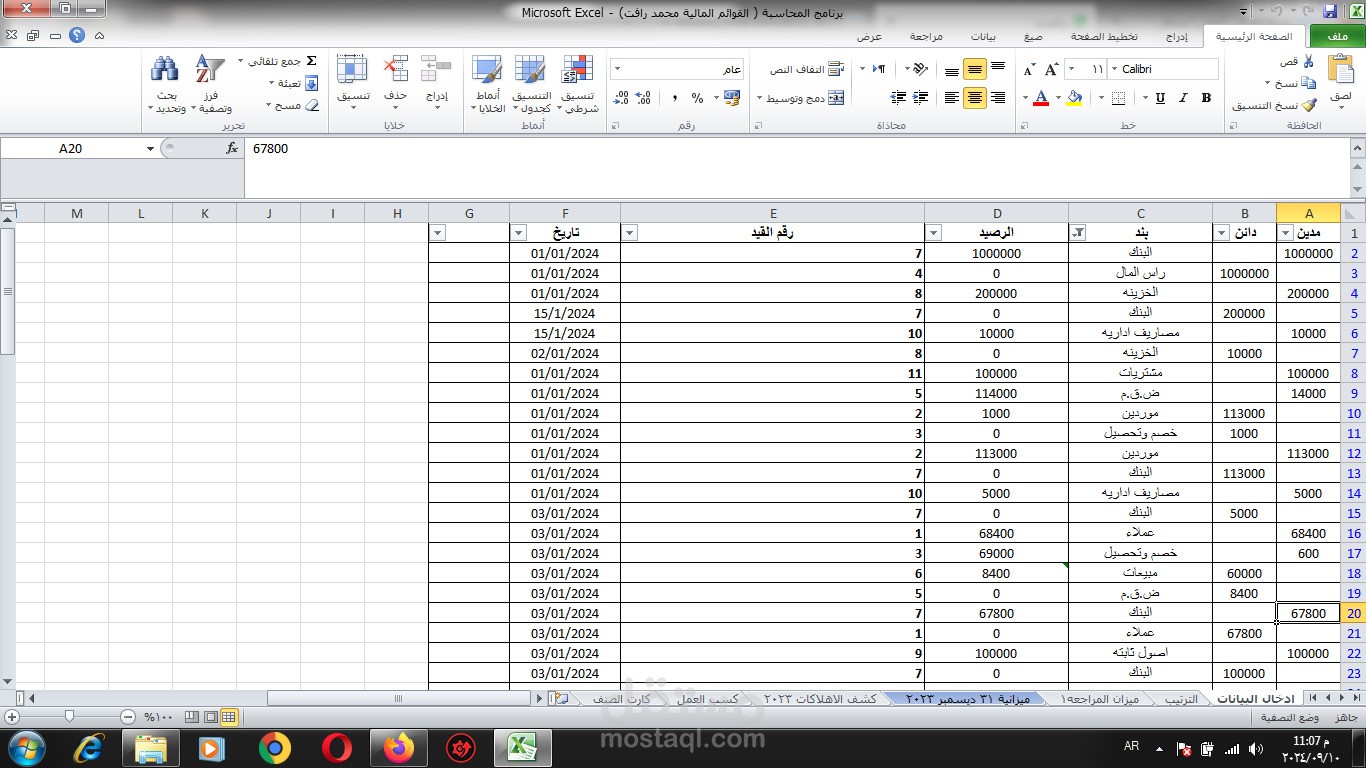Open filter dropdown for دائن column
Image resolution: width=1366 pixels, height=768 pixels.
point(1223,233)
